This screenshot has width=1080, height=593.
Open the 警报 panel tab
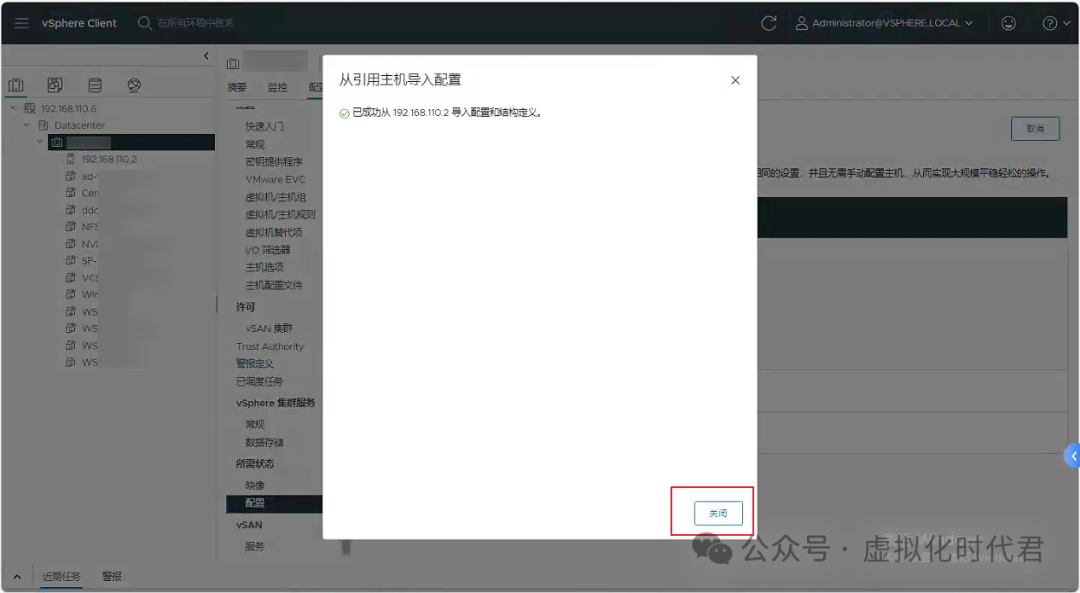point(110,576)
